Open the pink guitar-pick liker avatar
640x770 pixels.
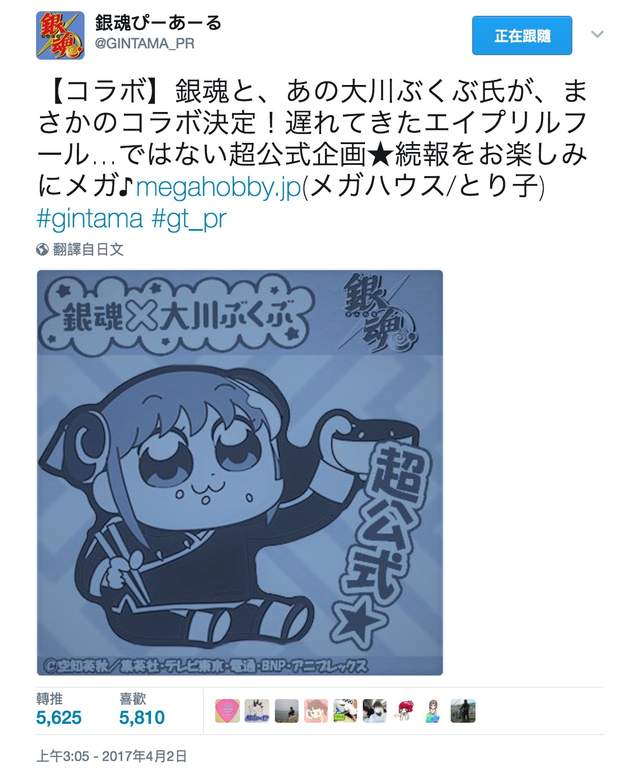pos(227,711)
